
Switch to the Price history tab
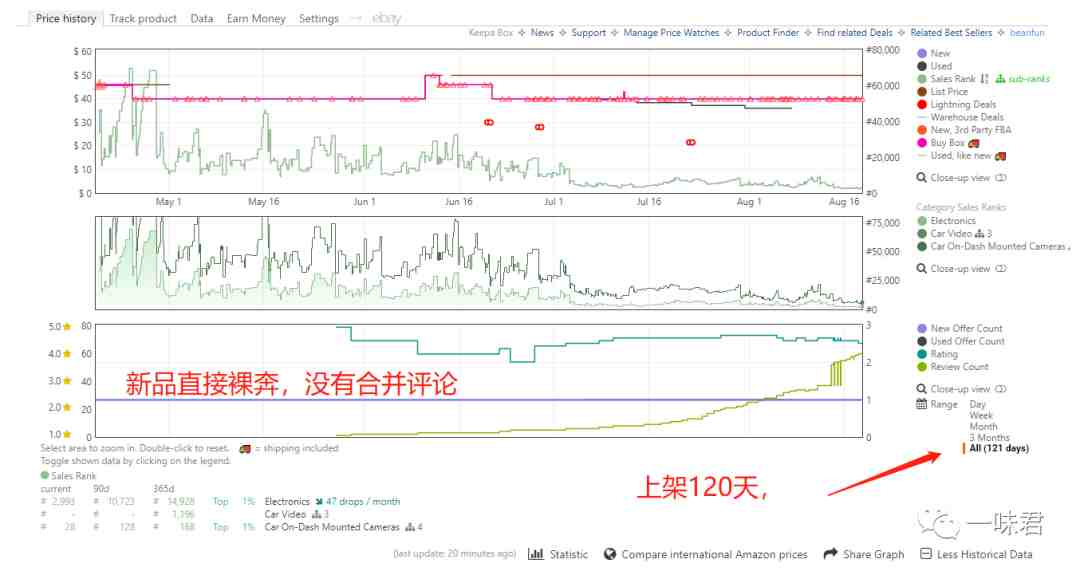coord(65,19)
